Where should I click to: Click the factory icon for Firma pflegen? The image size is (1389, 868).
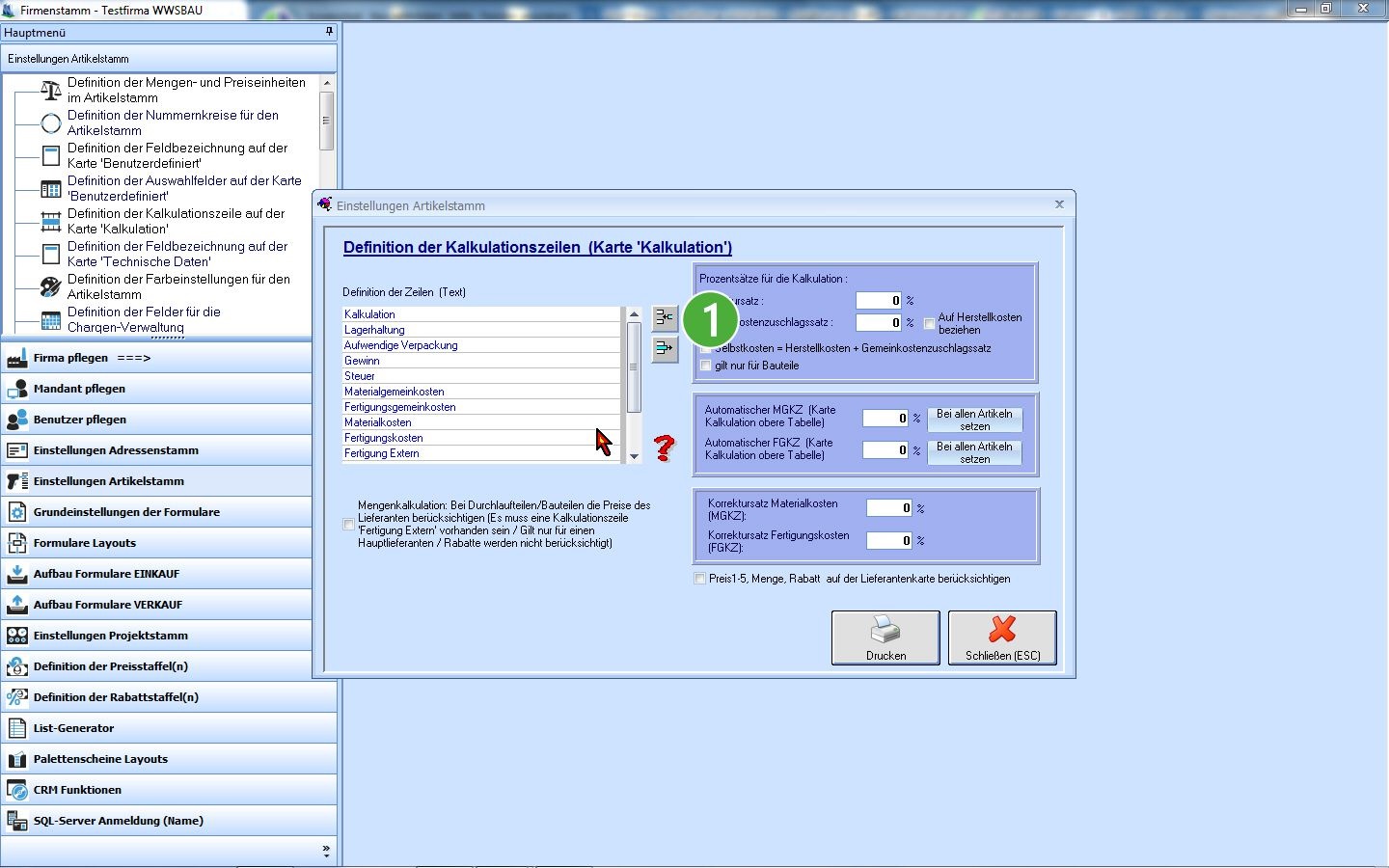[x=17, y=358]
